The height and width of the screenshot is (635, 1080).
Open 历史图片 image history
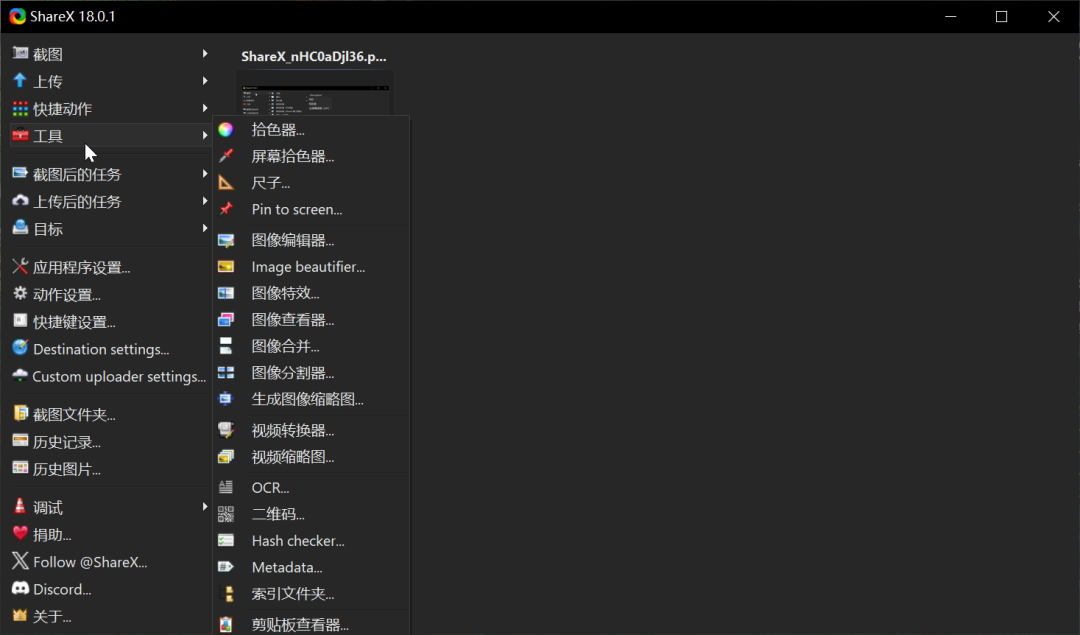(110, 469)
